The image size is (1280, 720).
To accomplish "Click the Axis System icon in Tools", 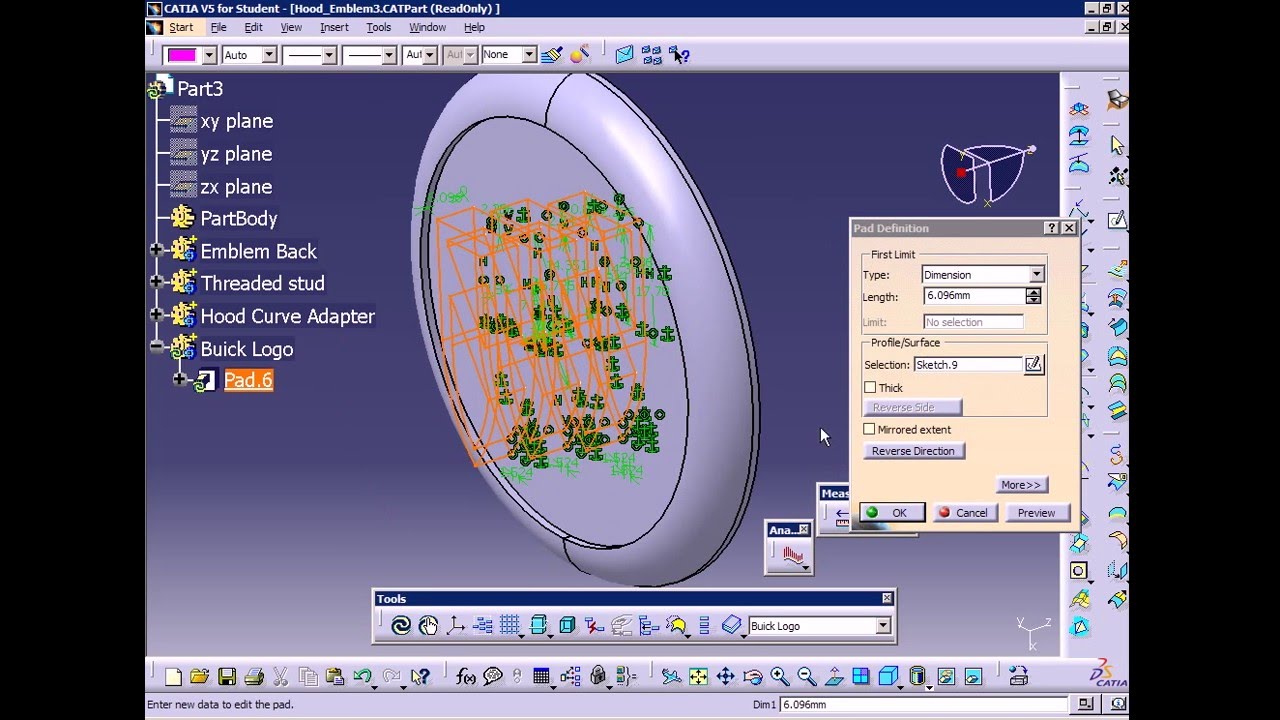I will (x=456, y=626).
